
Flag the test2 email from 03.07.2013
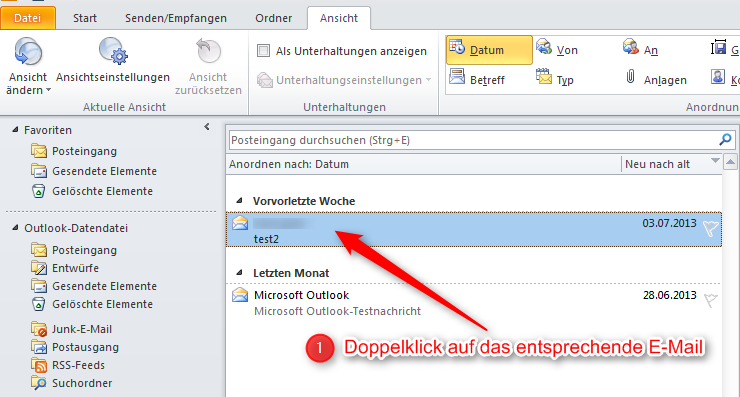[x=710, y=228]
